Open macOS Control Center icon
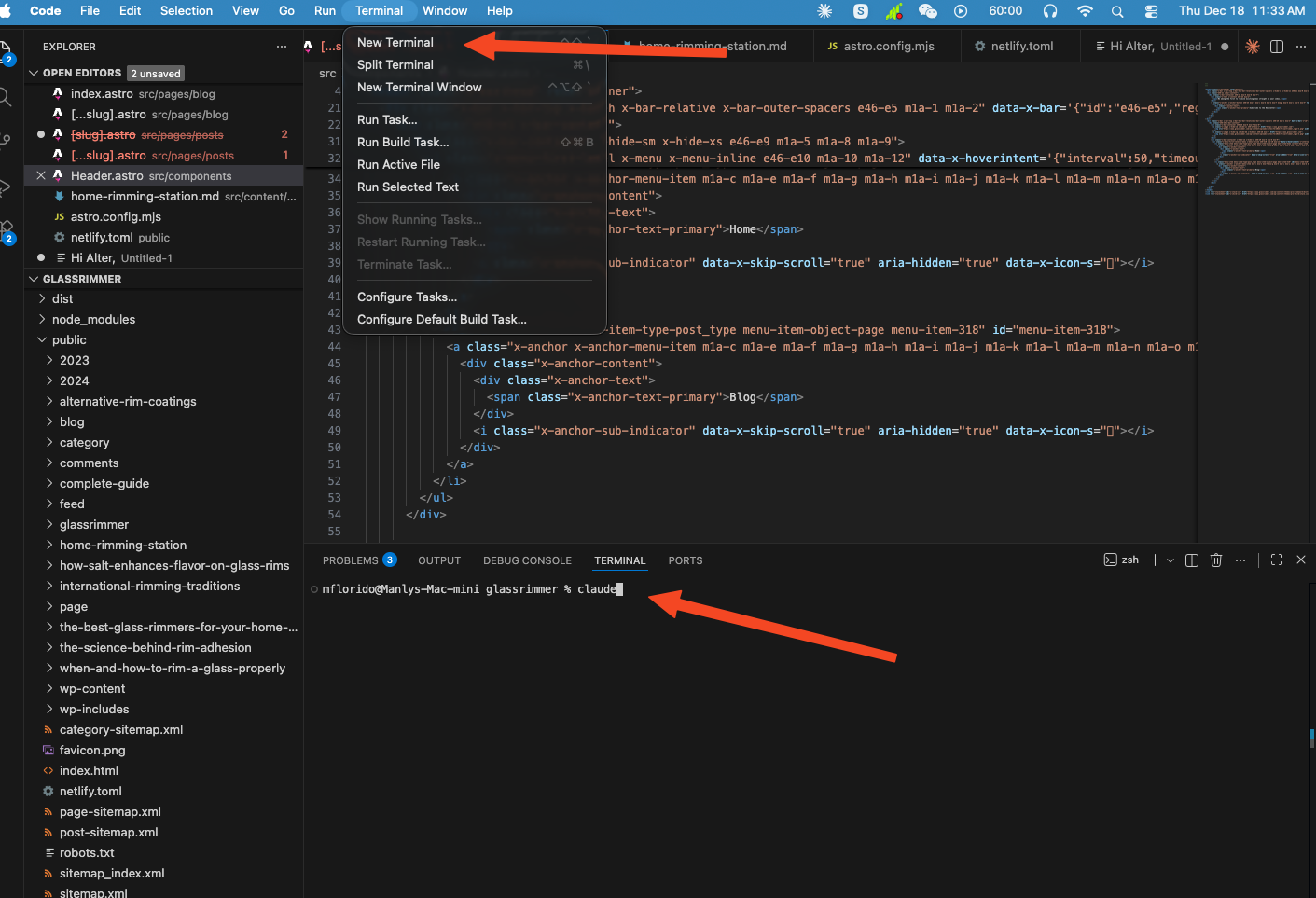The height and width of the screenshot is (898, 1316). point(1151,10)
